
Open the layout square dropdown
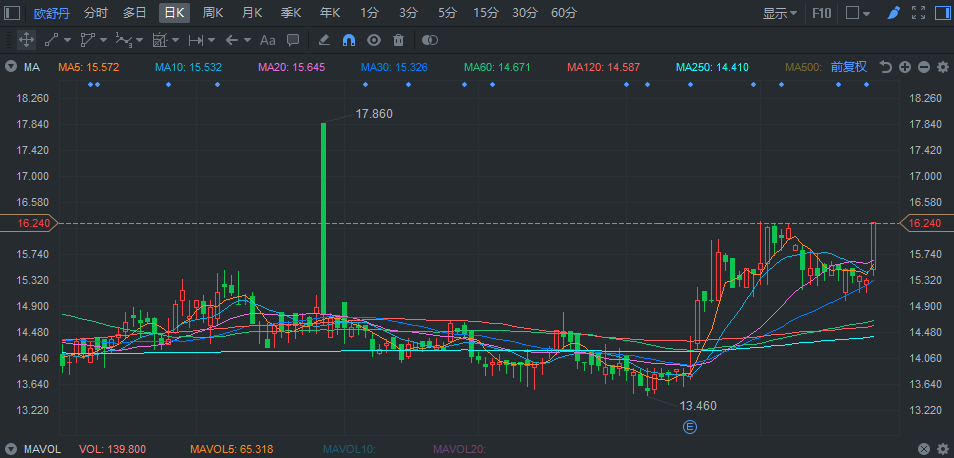tap(858, 13)
